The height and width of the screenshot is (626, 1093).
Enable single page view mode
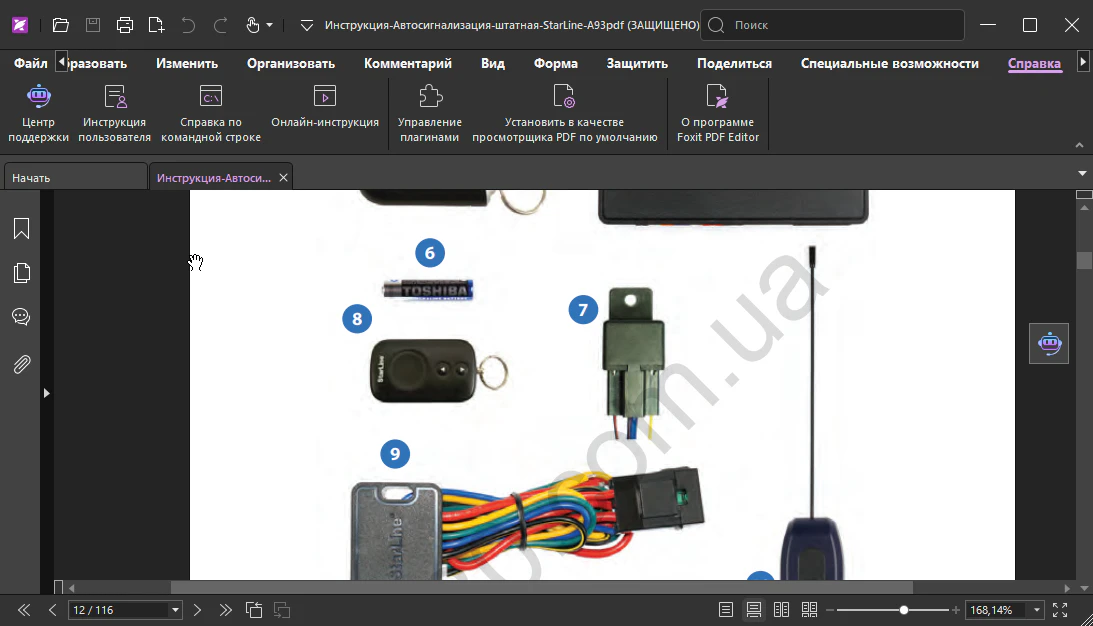click(726, 610)
